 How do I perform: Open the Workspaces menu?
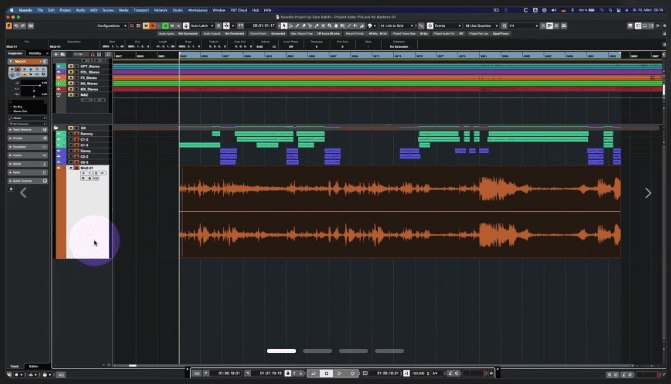[x=197, y=10]
